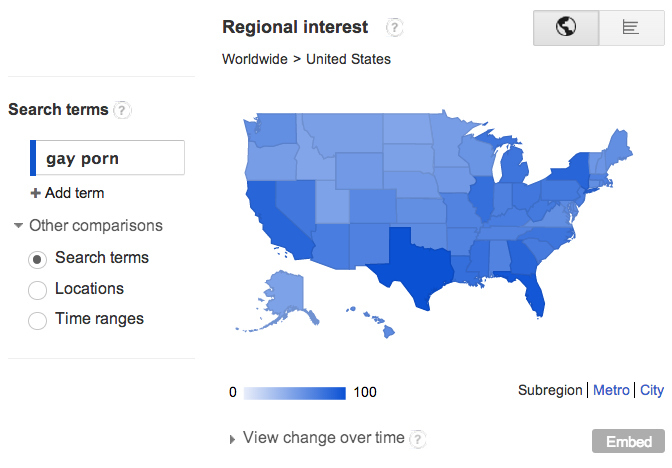The height and width of the screenshot is (468, 672).
Task: Select the Search terms radio button
Action: tap(37, 259)
